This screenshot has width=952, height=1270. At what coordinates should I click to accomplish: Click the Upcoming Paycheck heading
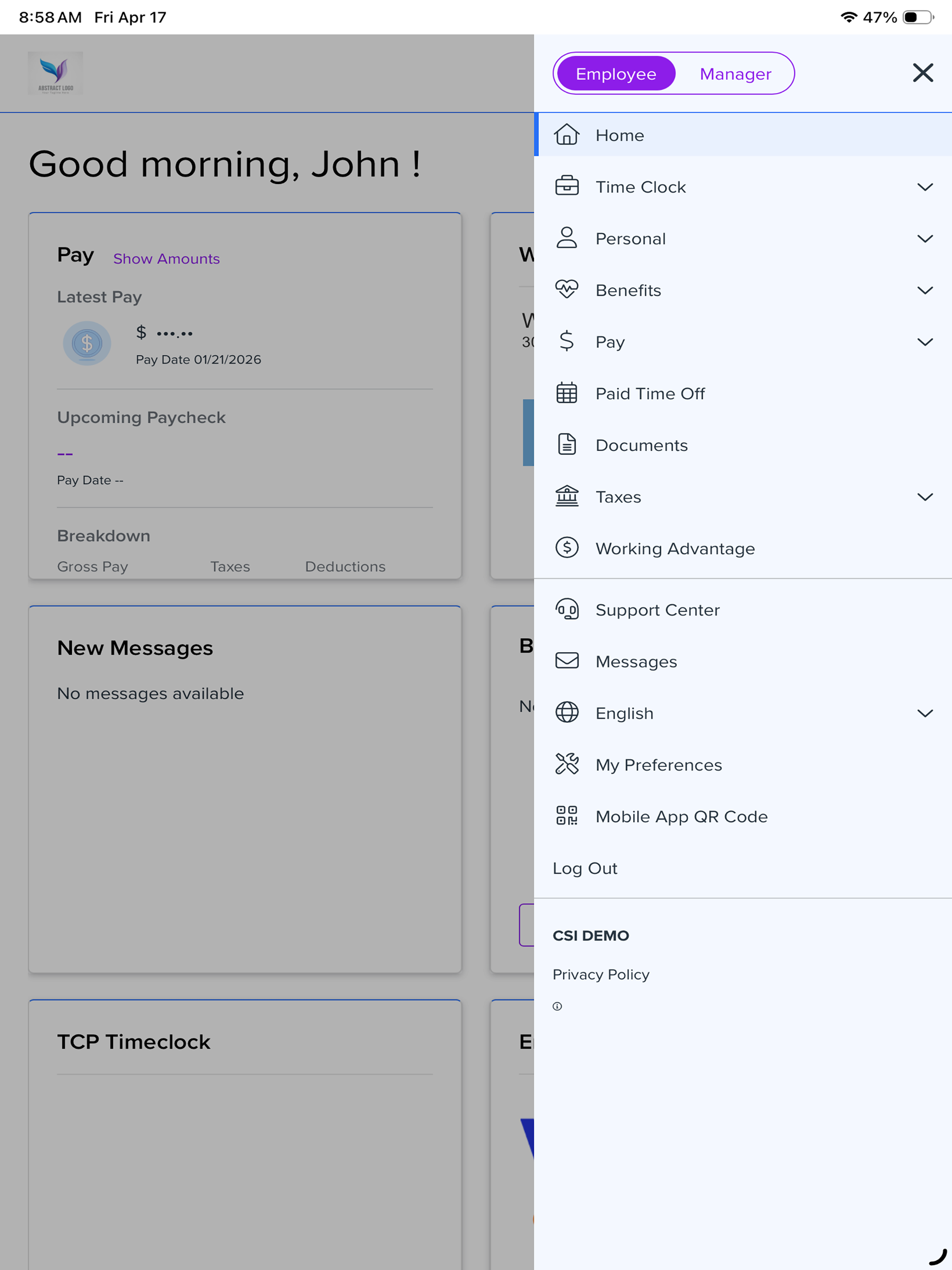(x=141, y=417)
